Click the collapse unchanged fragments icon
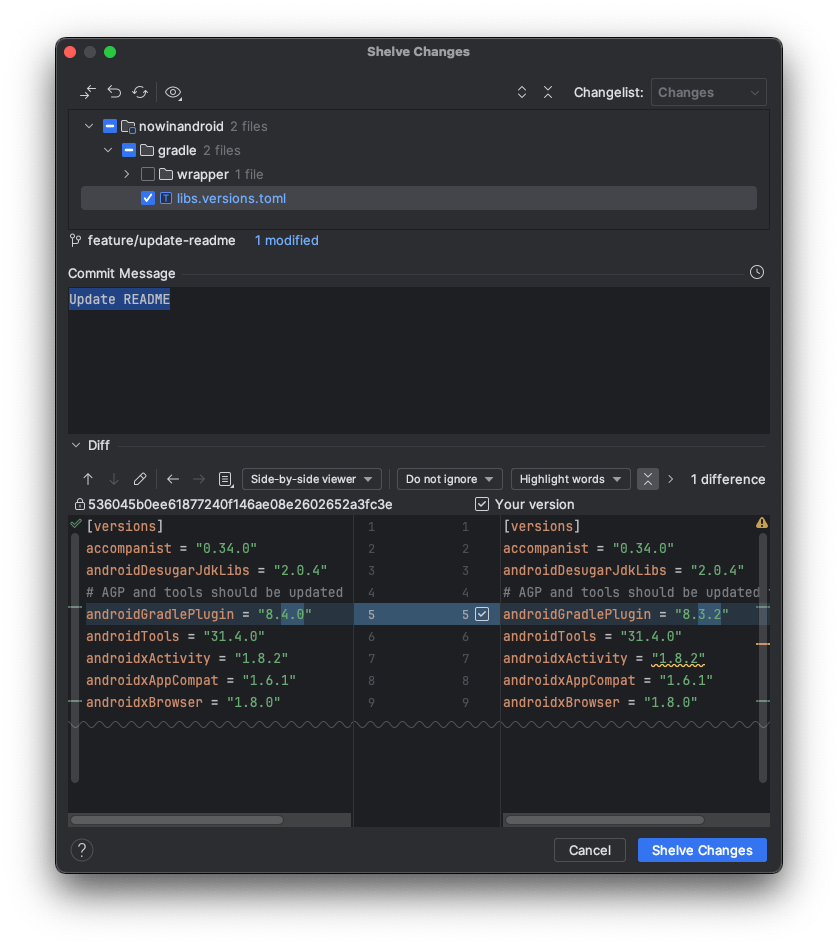Image resolution: width=838 pixels, height=947 pixels. point(647,479)
